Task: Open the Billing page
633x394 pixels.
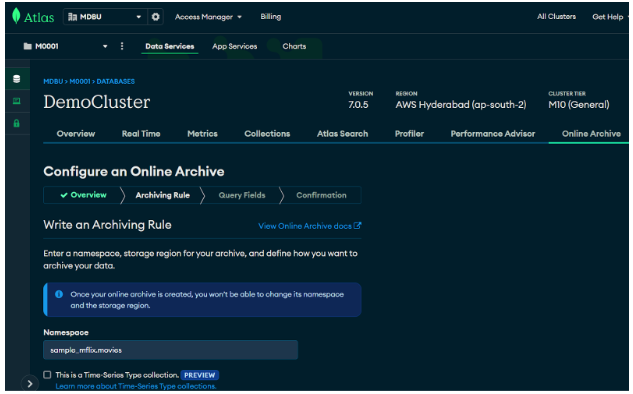Action: (x=270, y=17)
